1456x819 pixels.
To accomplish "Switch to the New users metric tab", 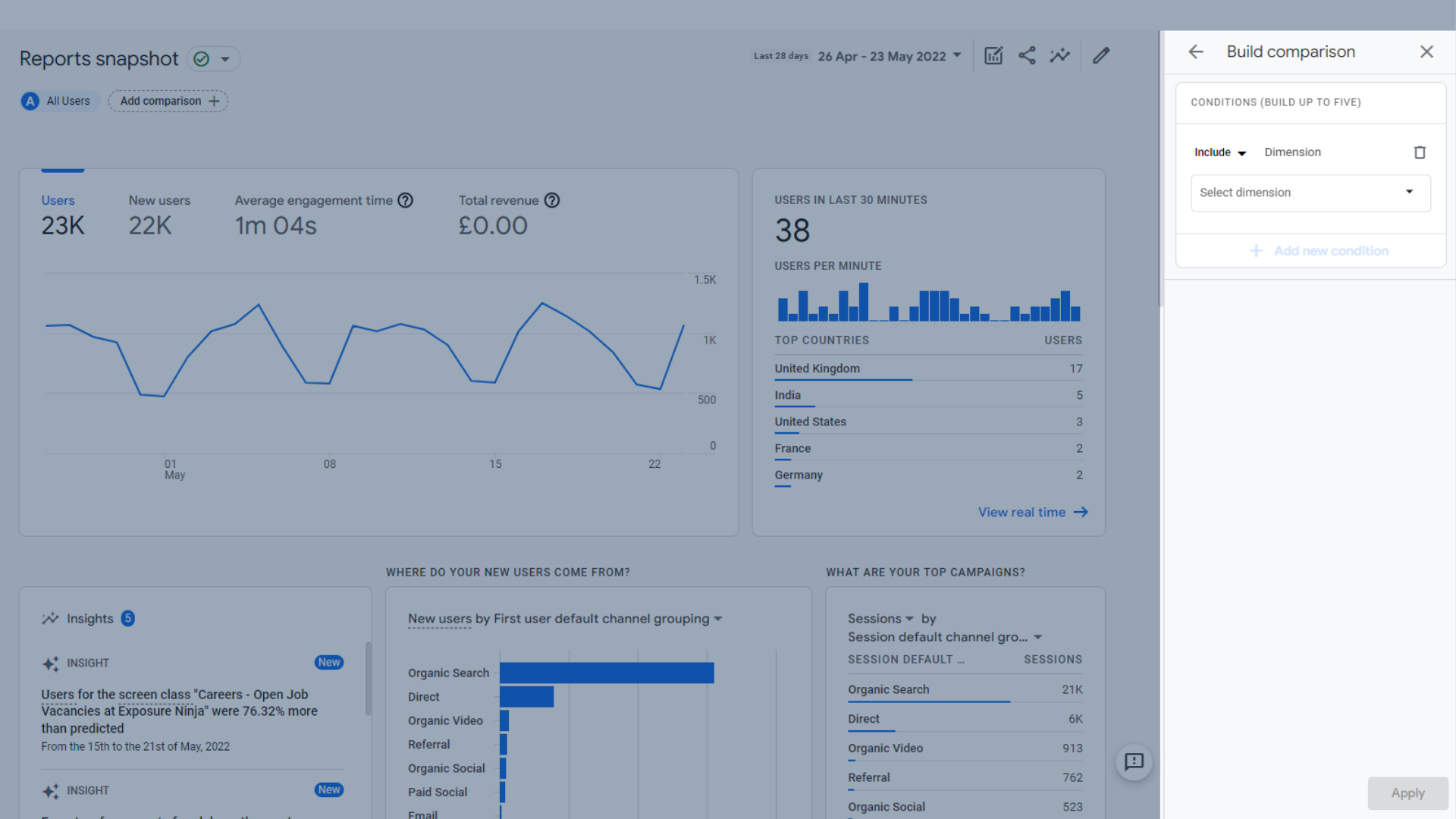I will pos(159,213).
